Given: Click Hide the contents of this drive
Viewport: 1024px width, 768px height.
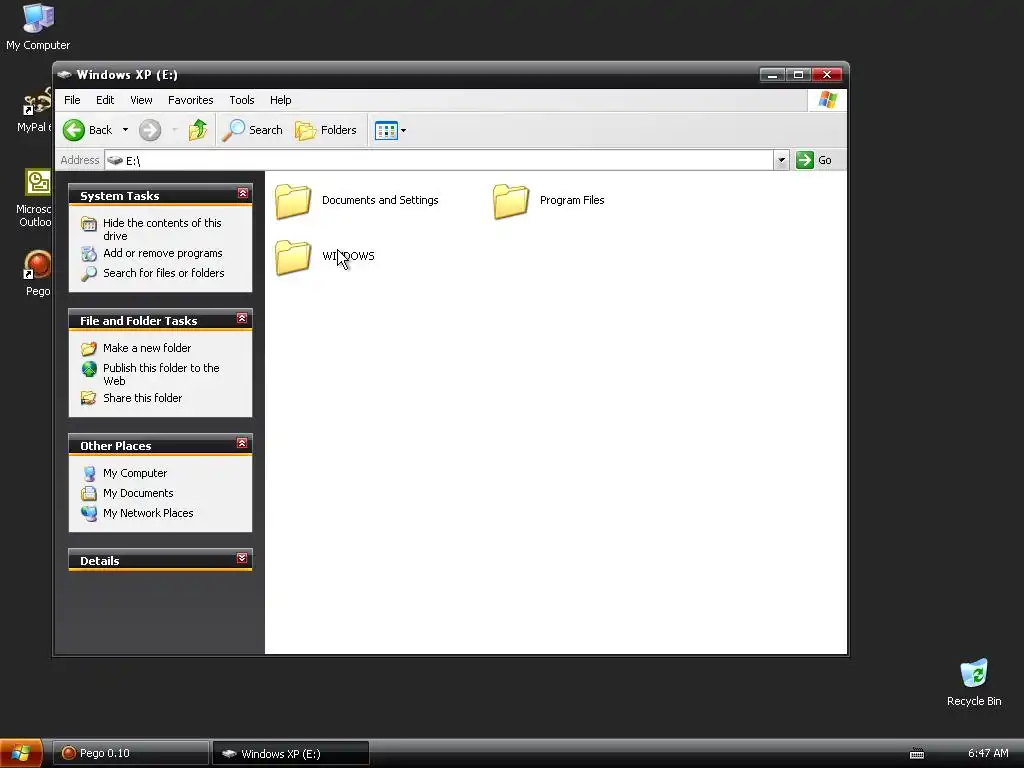Looking at the screenshot, I should click(162, 229).
